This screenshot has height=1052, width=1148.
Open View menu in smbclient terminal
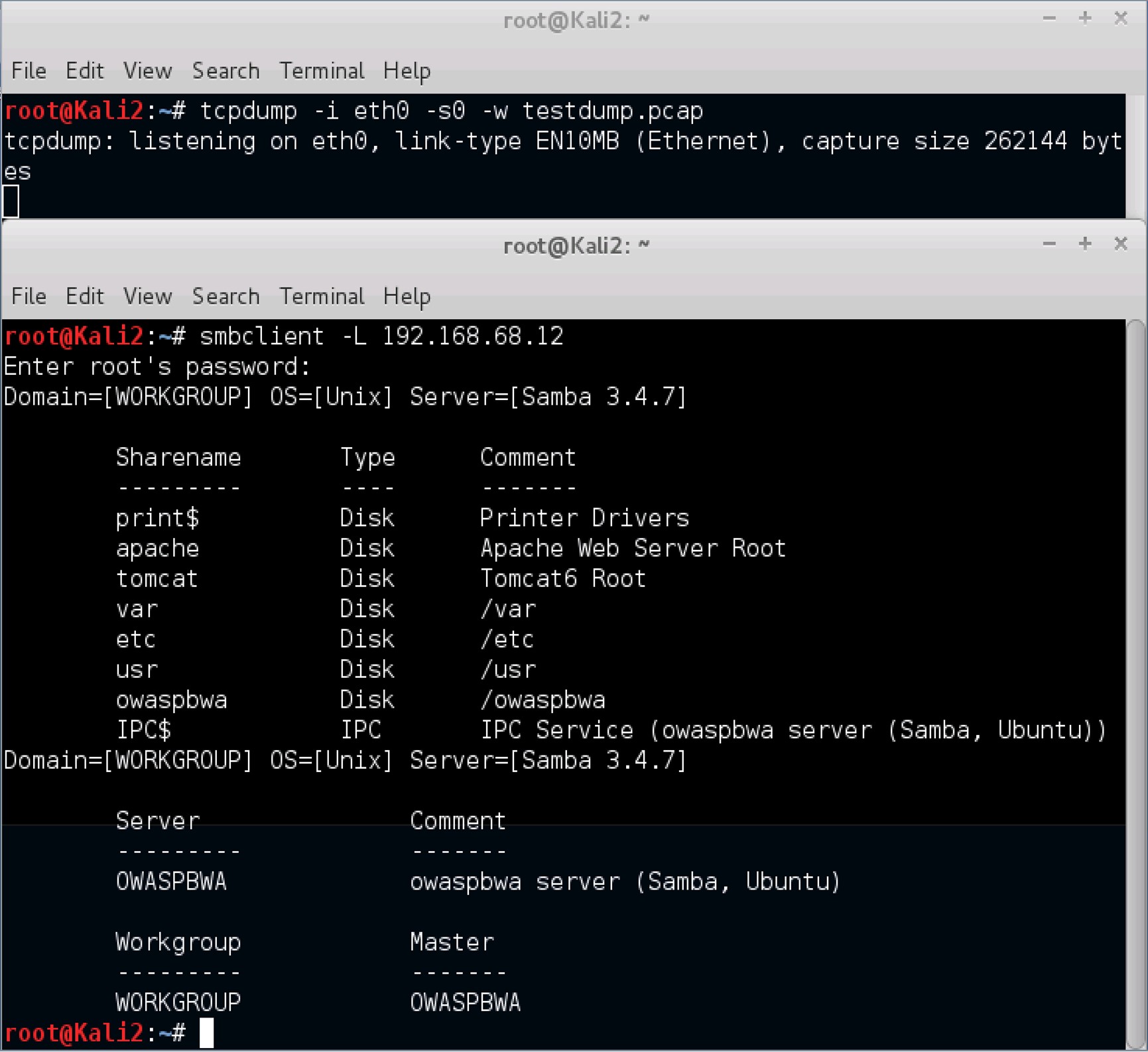[x=147, y=296]
